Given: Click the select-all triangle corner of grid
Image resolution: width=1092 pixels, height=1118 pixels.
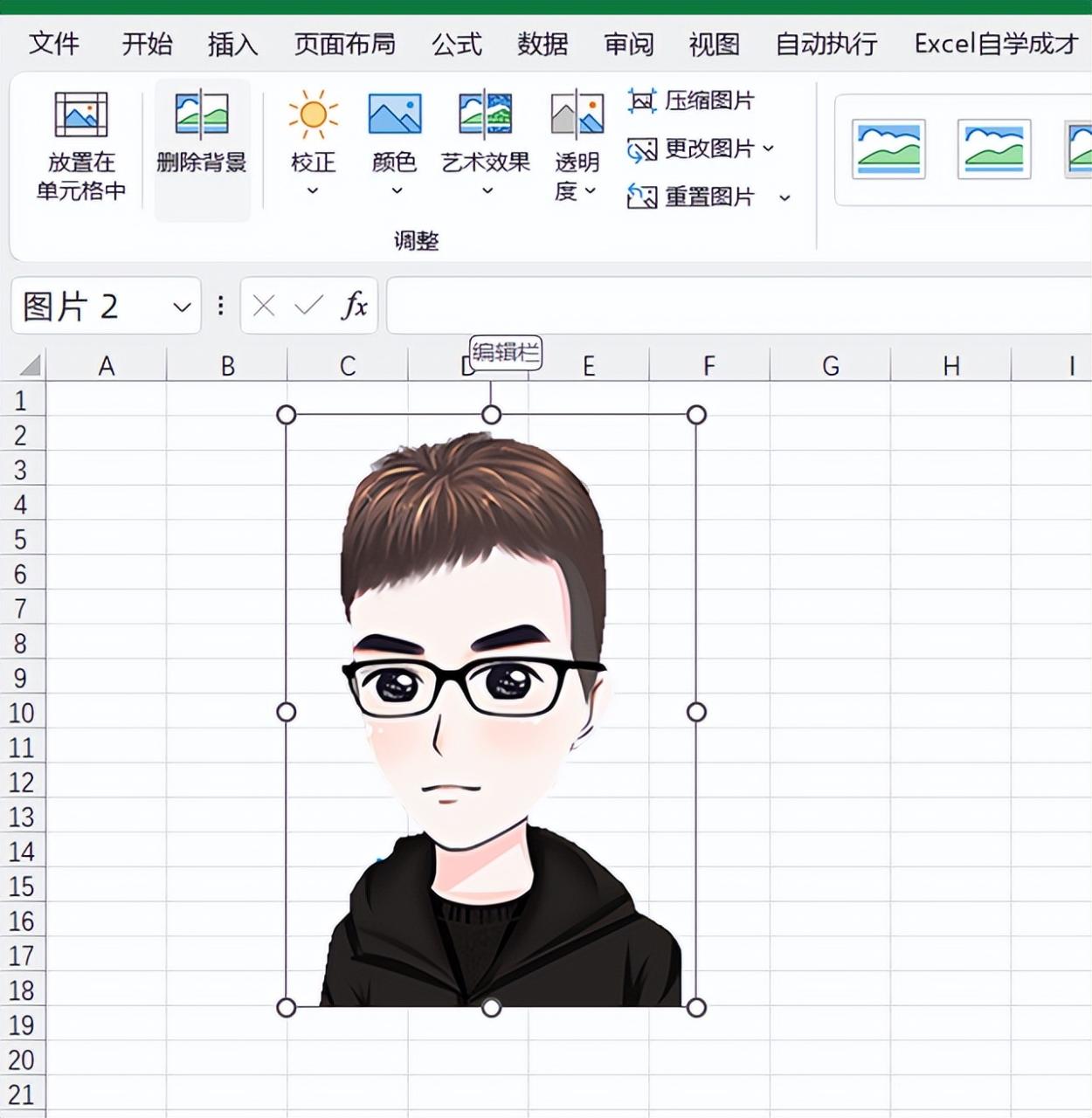Looking at the screenshot, I should pyautogui.click(x=30, y=364).
